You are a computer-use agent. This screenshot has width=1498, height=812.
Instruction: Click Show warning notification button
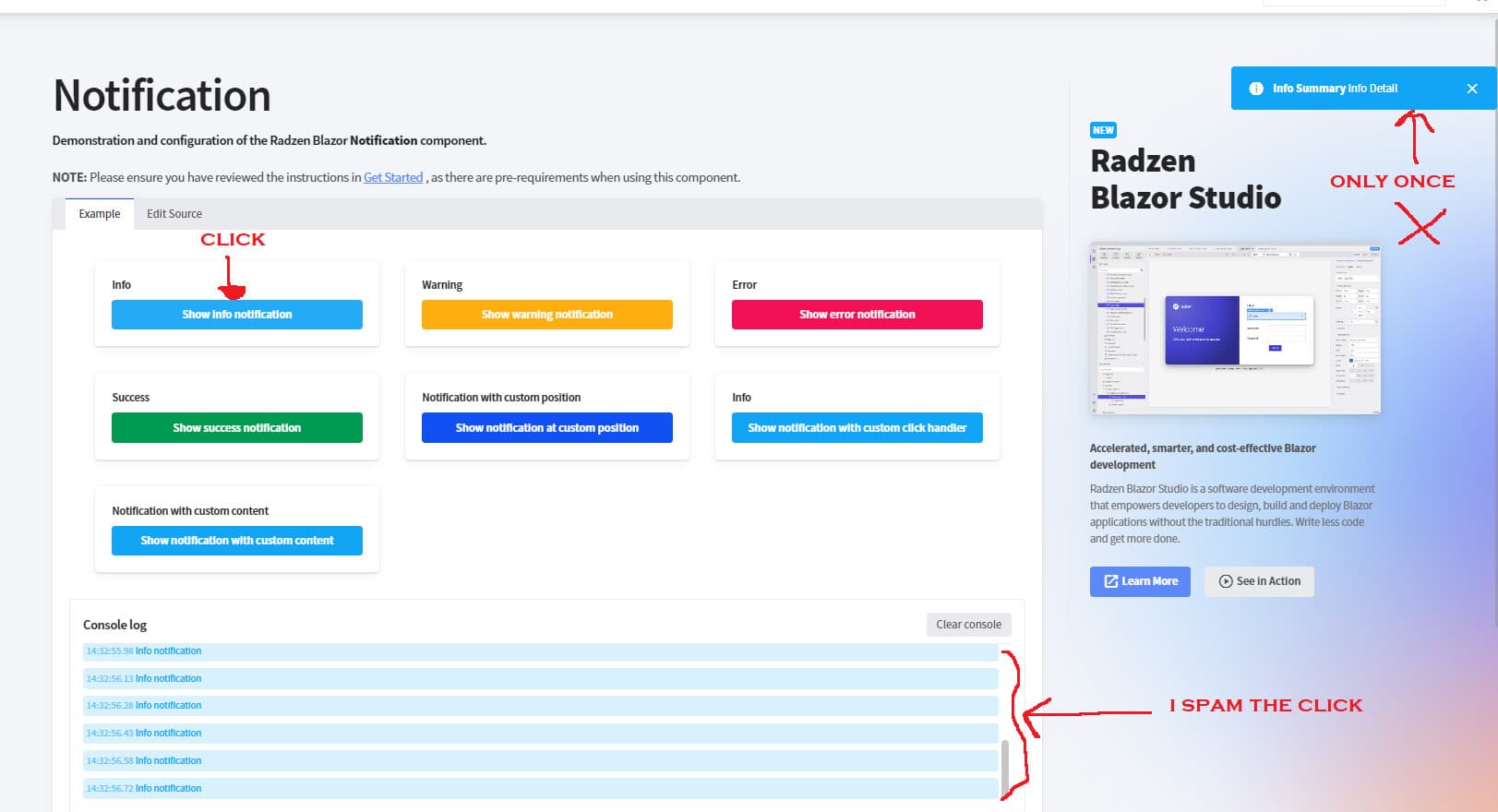click(x=547, y=315)
